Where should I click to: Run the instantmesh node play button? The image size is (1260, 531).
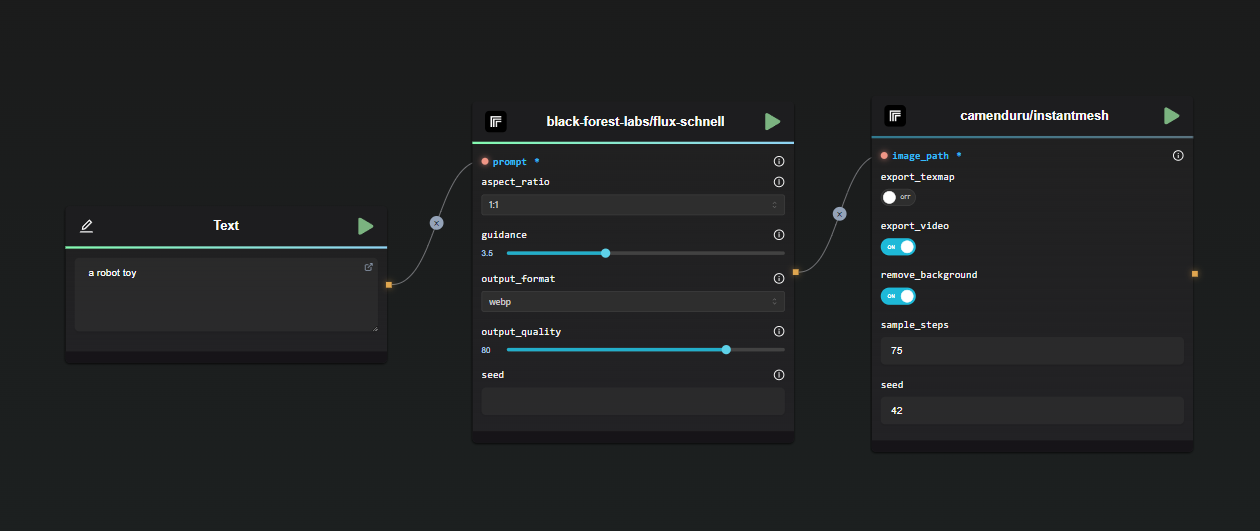pos(1171,116)
